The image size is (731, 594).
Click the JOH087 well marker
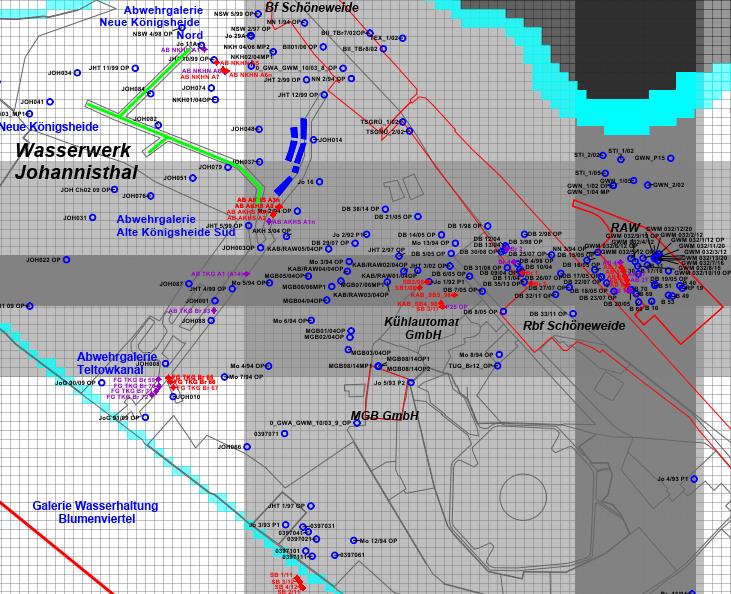[189, 283]
